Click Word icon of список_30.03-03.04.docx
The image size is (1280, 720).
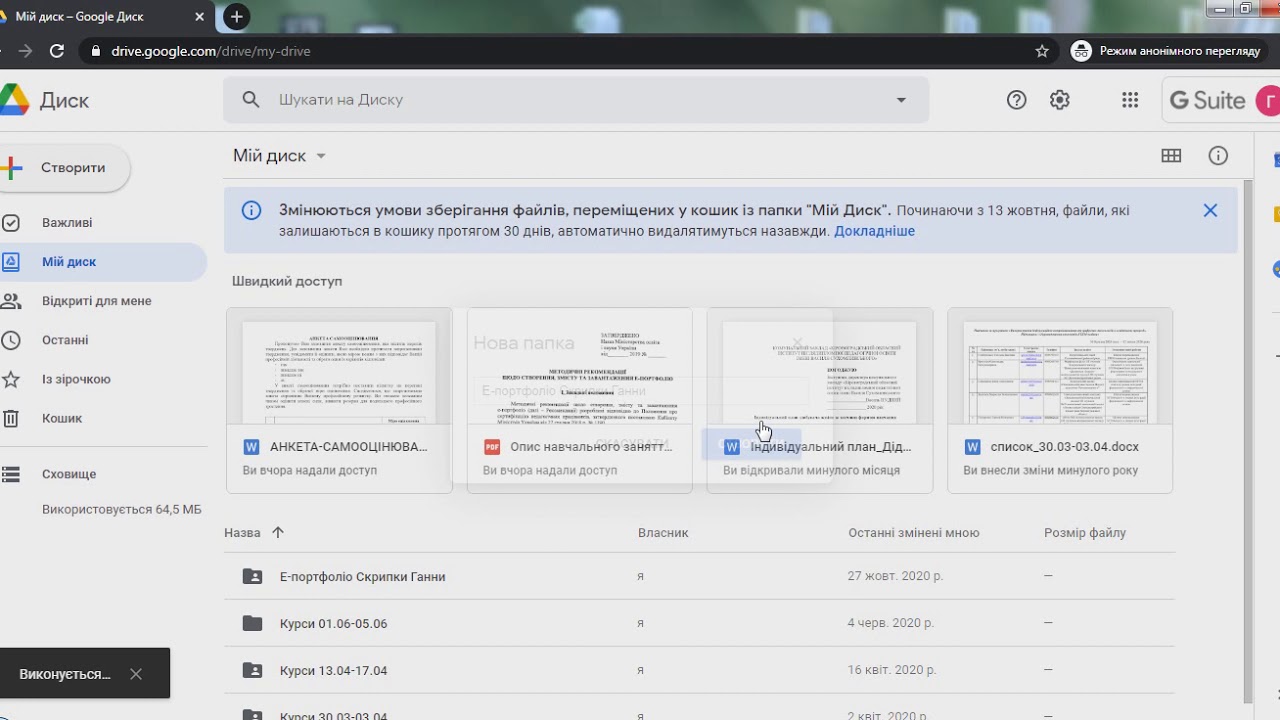click(x=972, y=447)
